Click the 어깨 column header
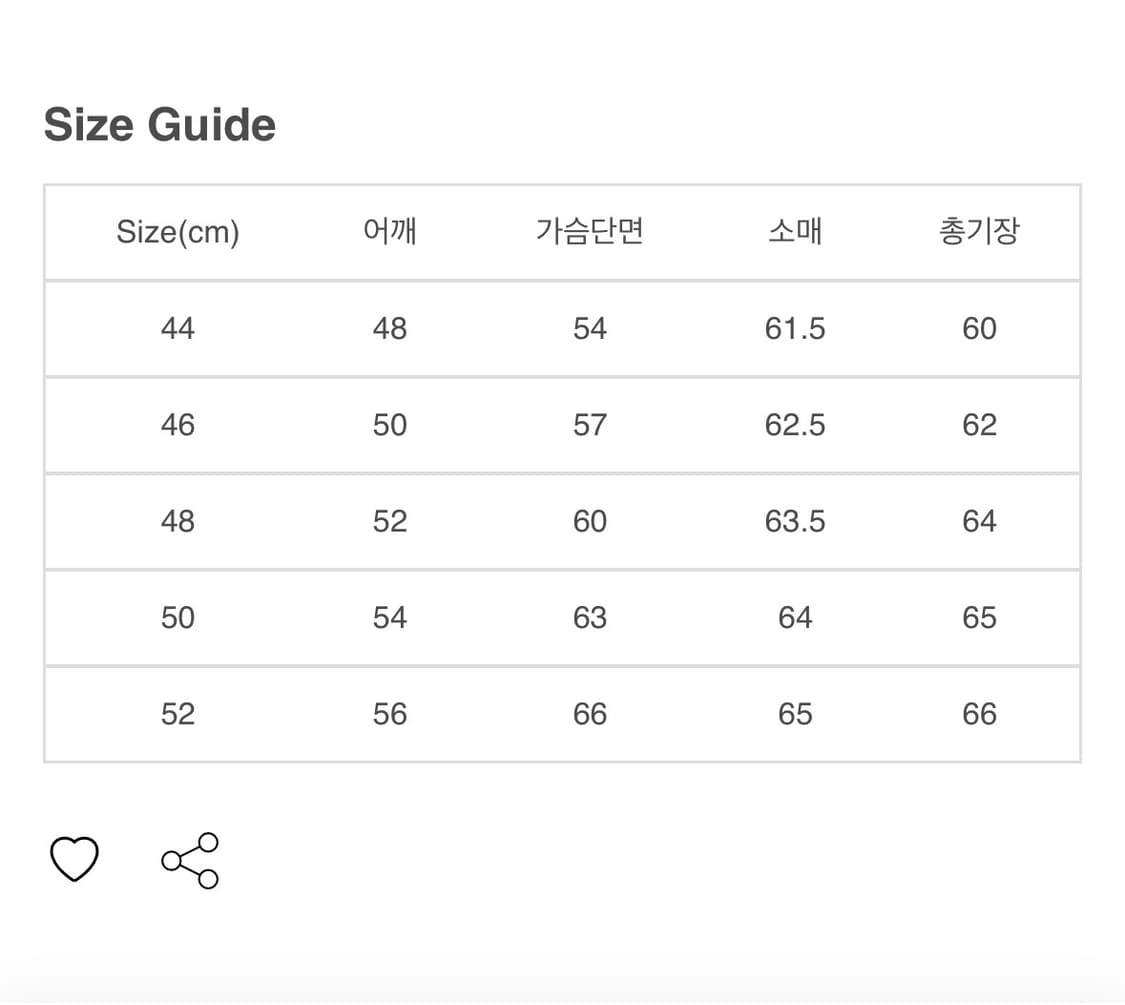The image size is (1125, 1005). pyautogui.click(x=389, y=231)
